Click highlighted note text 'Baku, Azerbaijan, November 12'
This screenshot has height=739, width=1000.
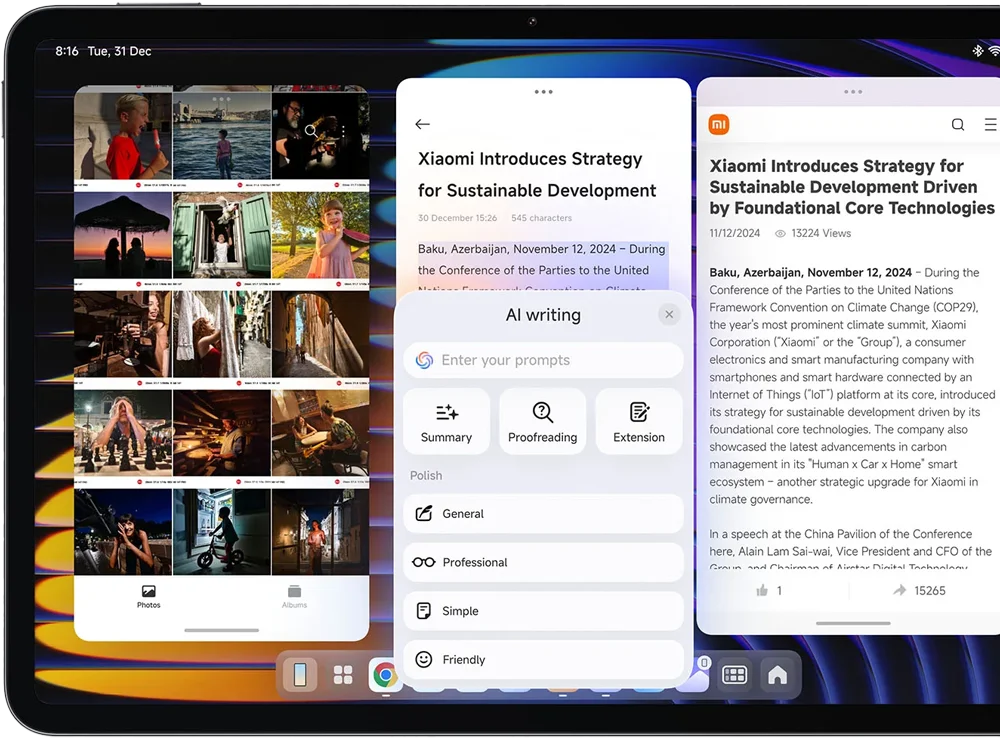(502, 249)
